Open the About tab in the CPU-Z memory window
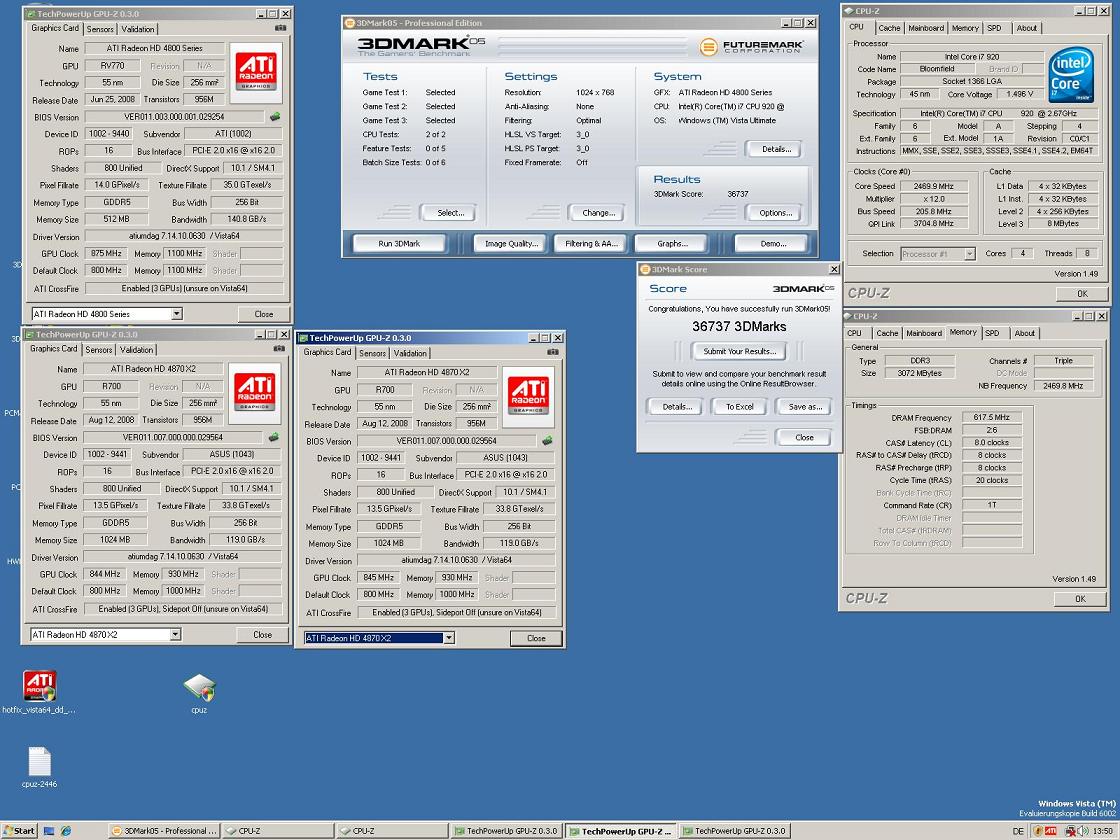Screen dimensions: 1120x840 coord(1024,333)
